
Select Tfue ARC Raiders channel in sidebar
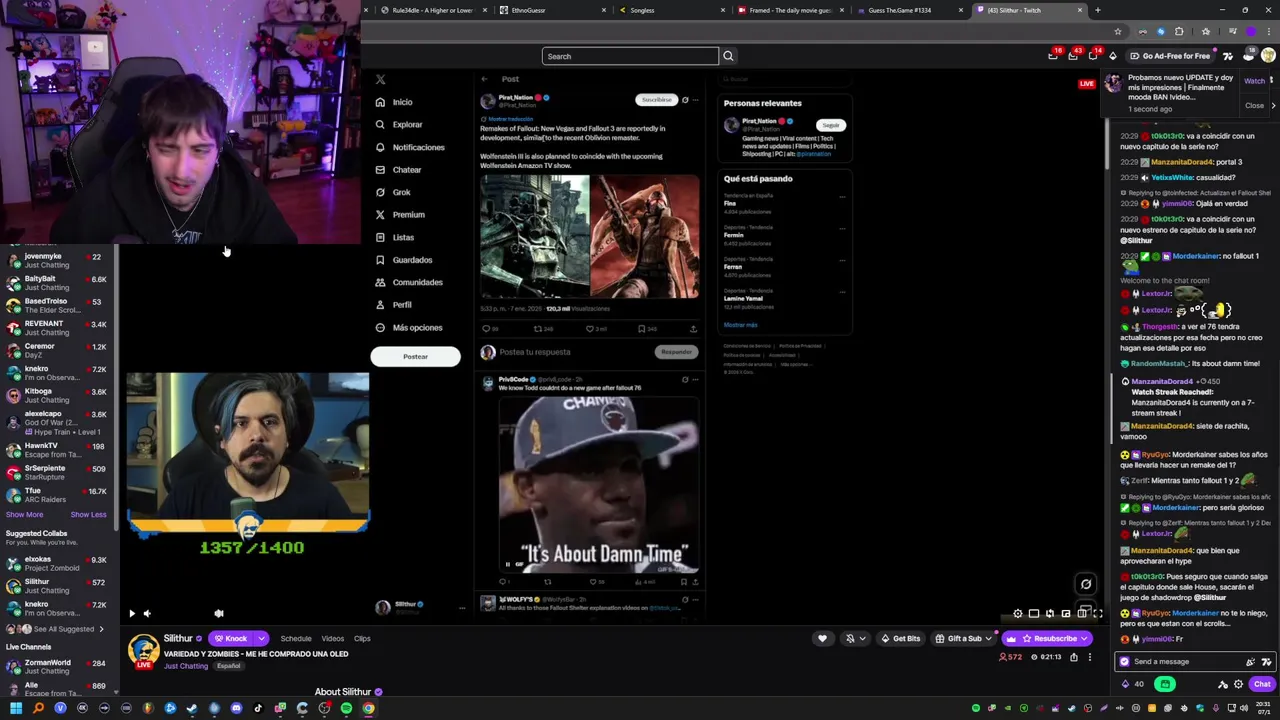tap(56, 495)
